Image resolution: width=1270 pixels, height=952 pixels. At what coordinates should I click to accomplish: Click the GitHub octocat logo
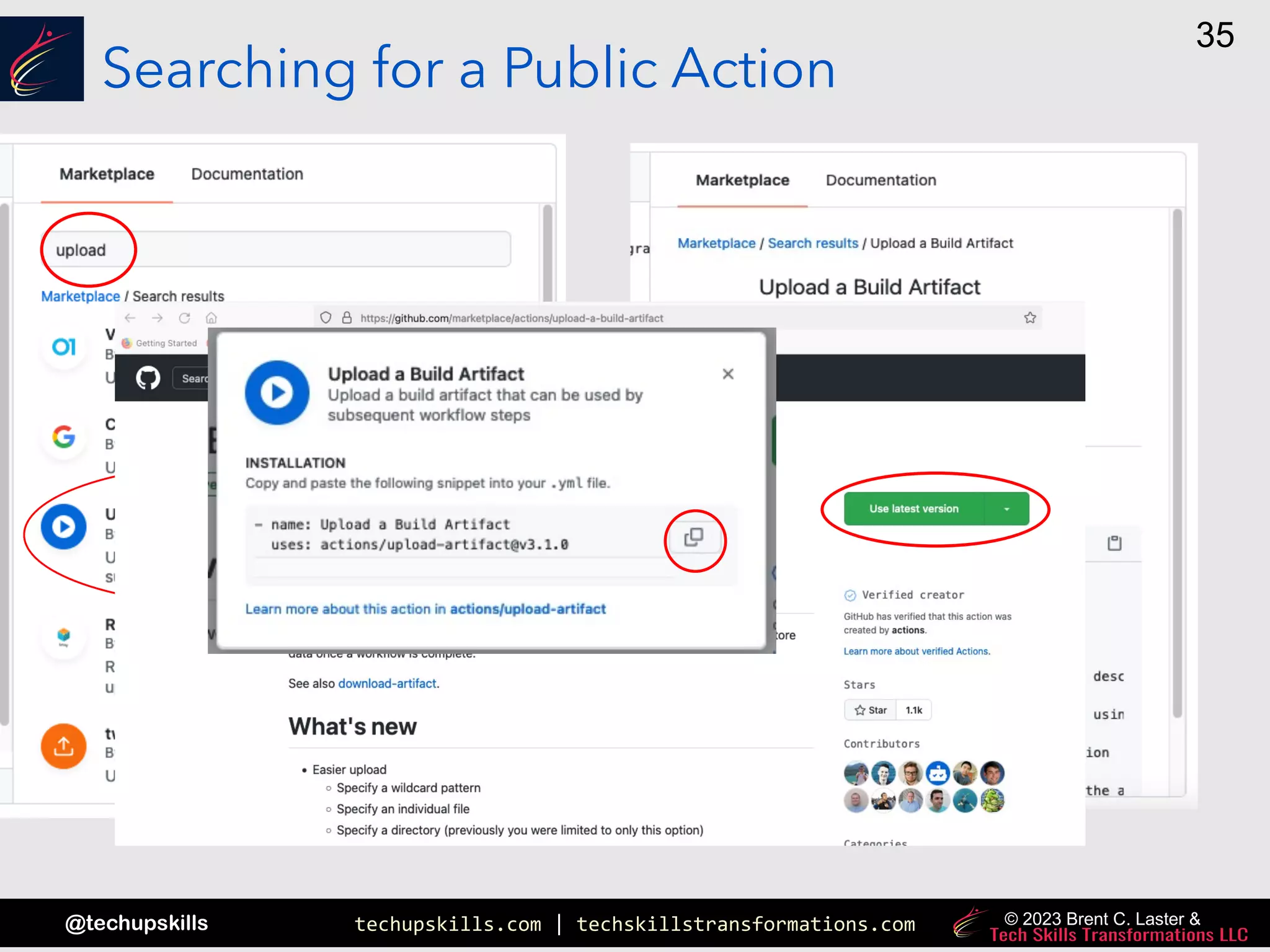[148, 378]
